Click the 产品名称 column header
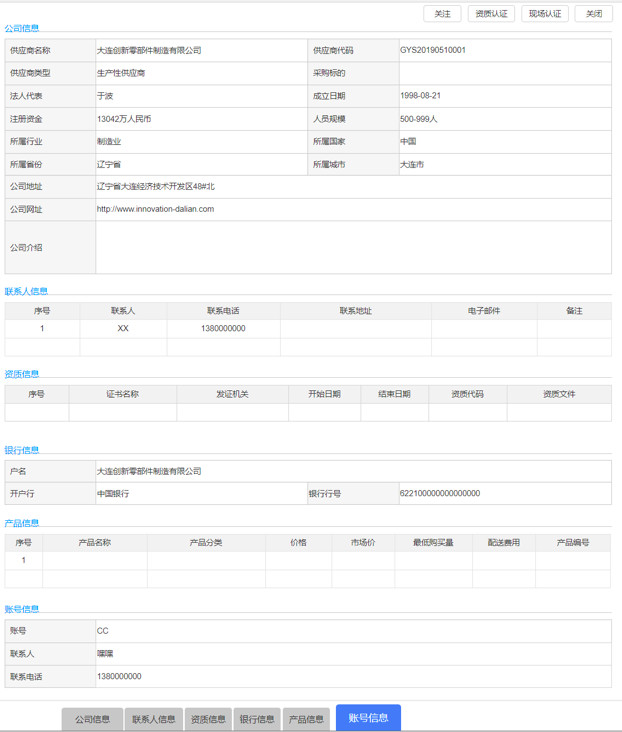The width and height of the screenshot is (622, 732). 94,542
